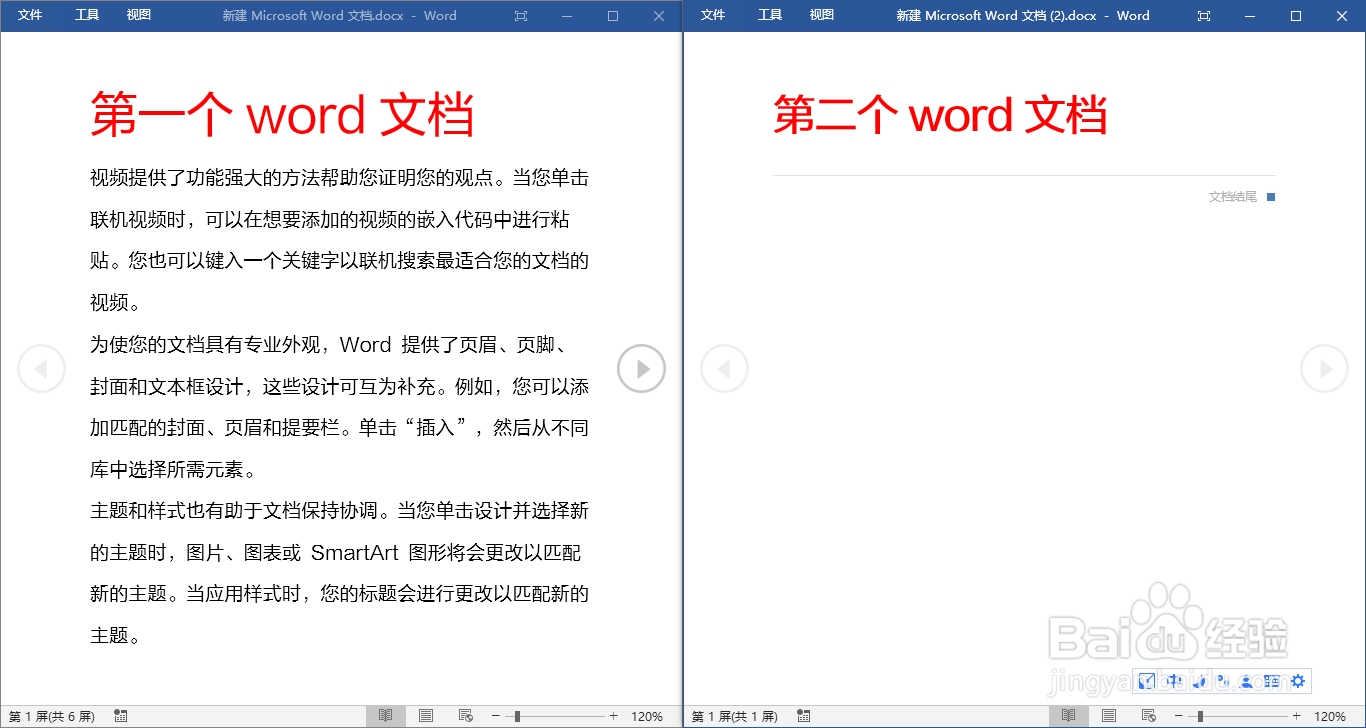
Task: Click the heading '第二个 word 文档'
Action: point(940,115)
